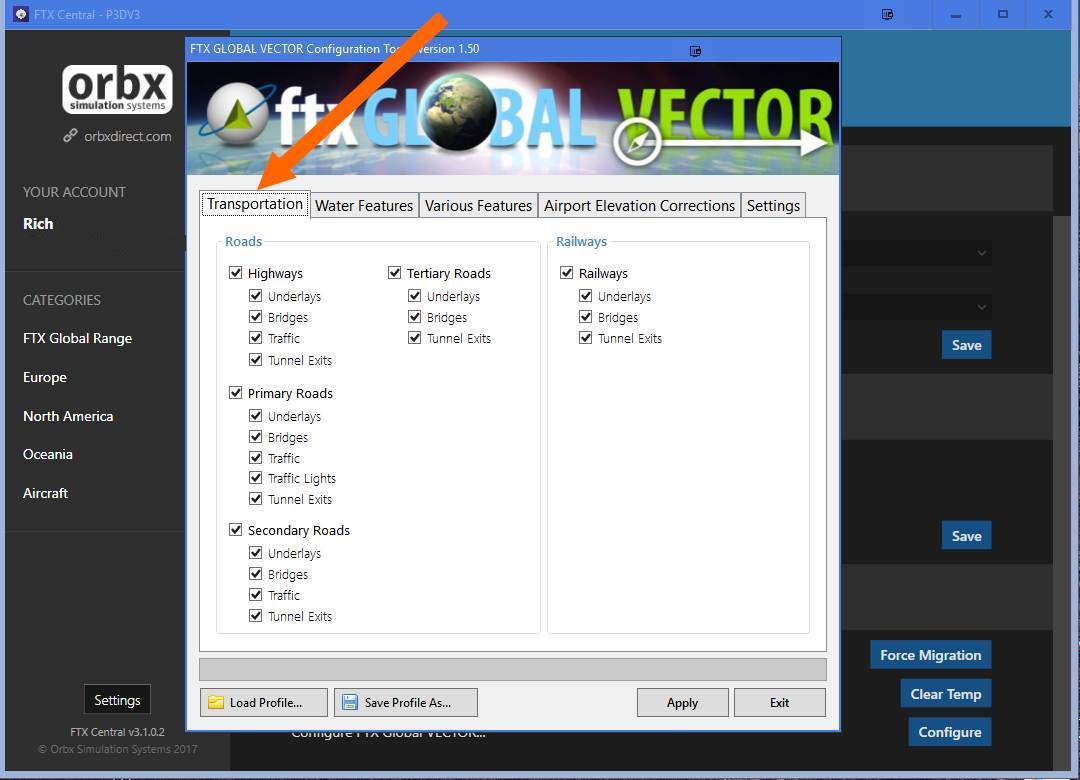This screenshot has height=780, width=1080.
Task: Open the North America category
Action: coord(68,416)
